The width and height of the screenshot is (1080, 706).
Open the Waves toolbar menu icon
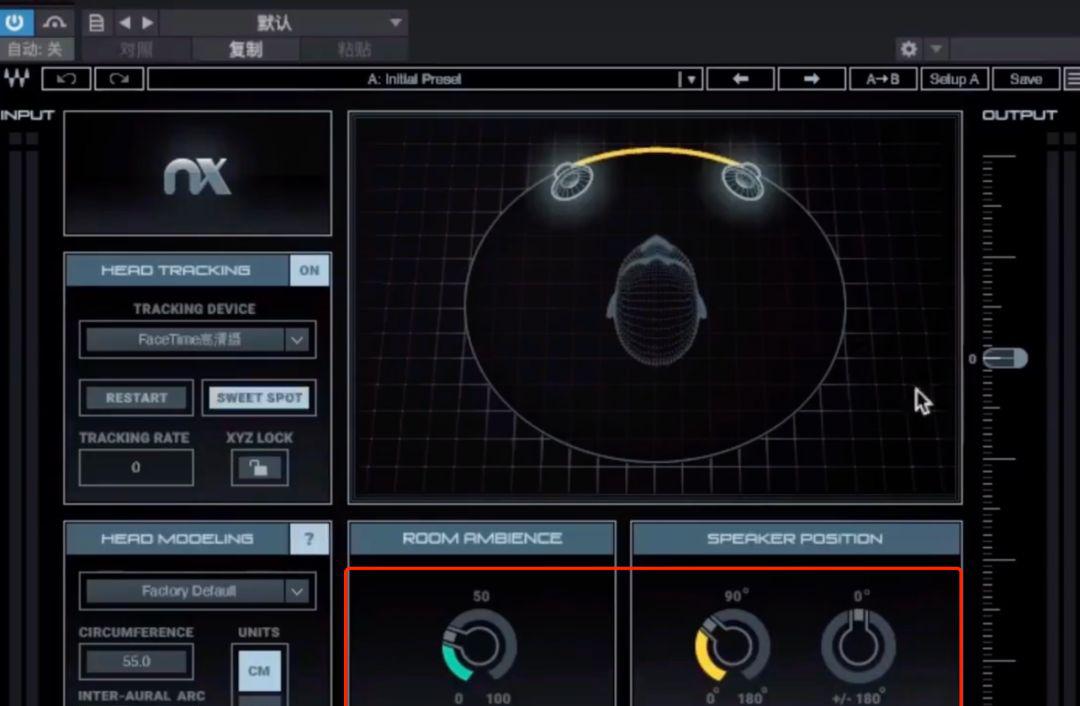coord(1072,79)
